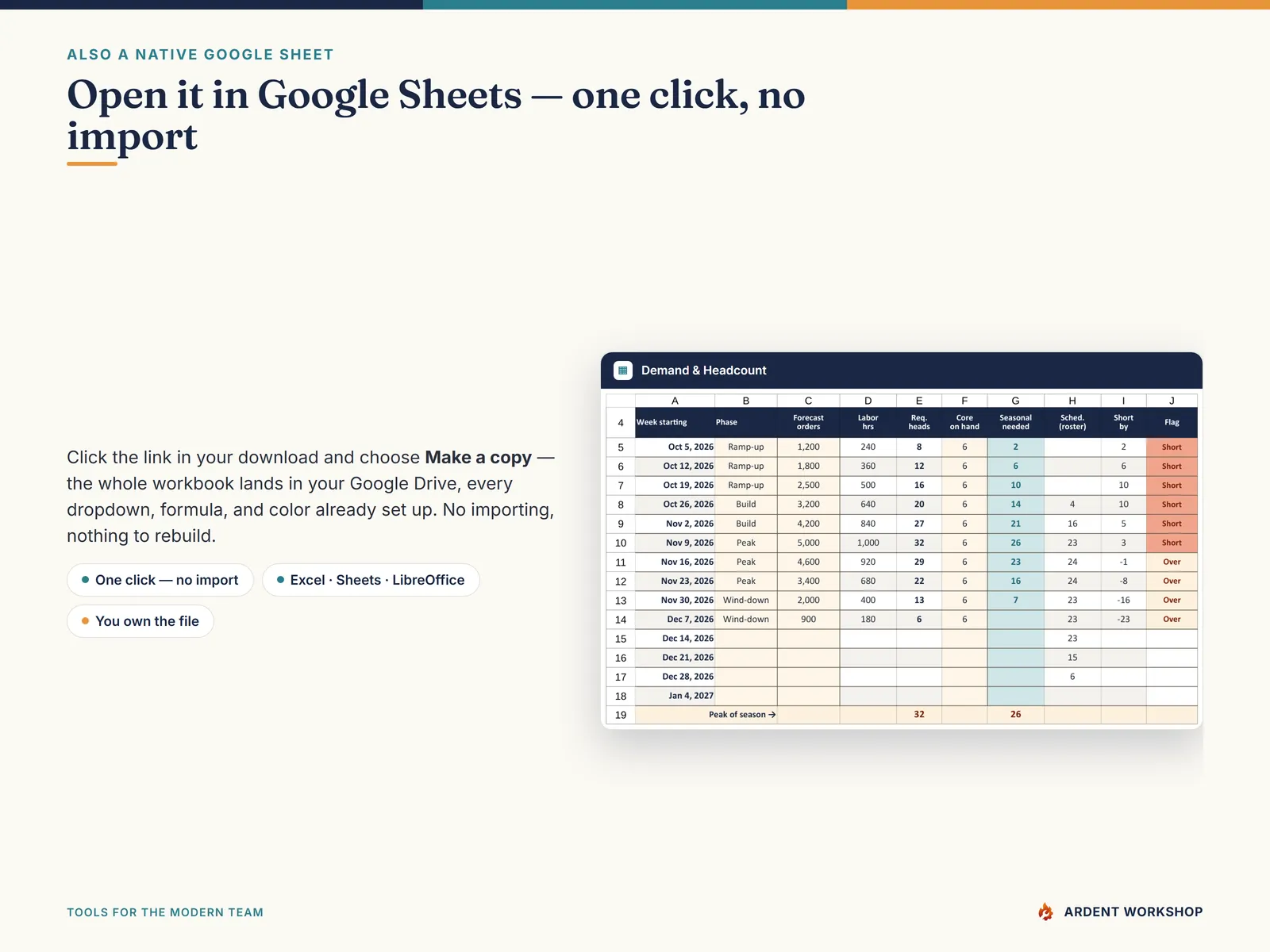Click the bold 'Make a copy' text
The height and width of the screenshot is (952, 1270).
click(479, 458)
